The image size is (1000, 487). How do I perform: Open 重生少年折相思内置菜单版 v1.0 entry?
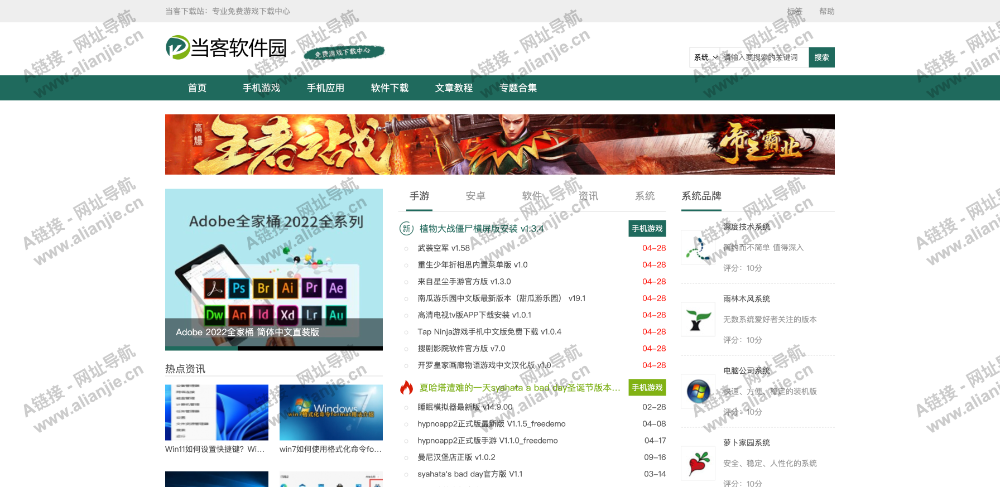click(x=473, y=265)
